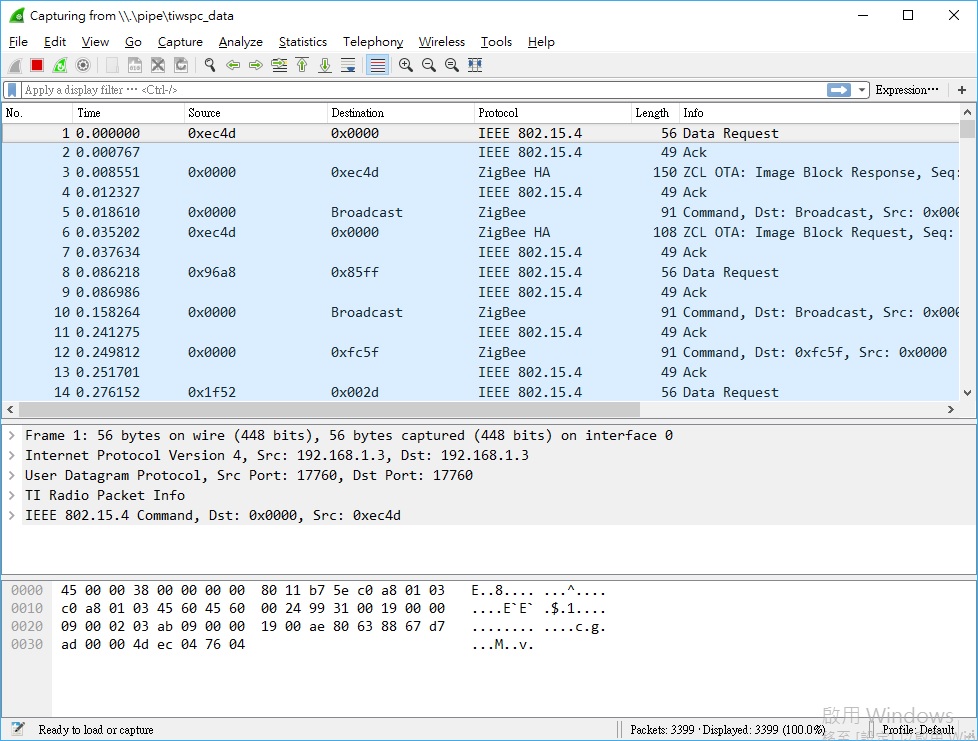Sort by the Protocol column header

553,113
